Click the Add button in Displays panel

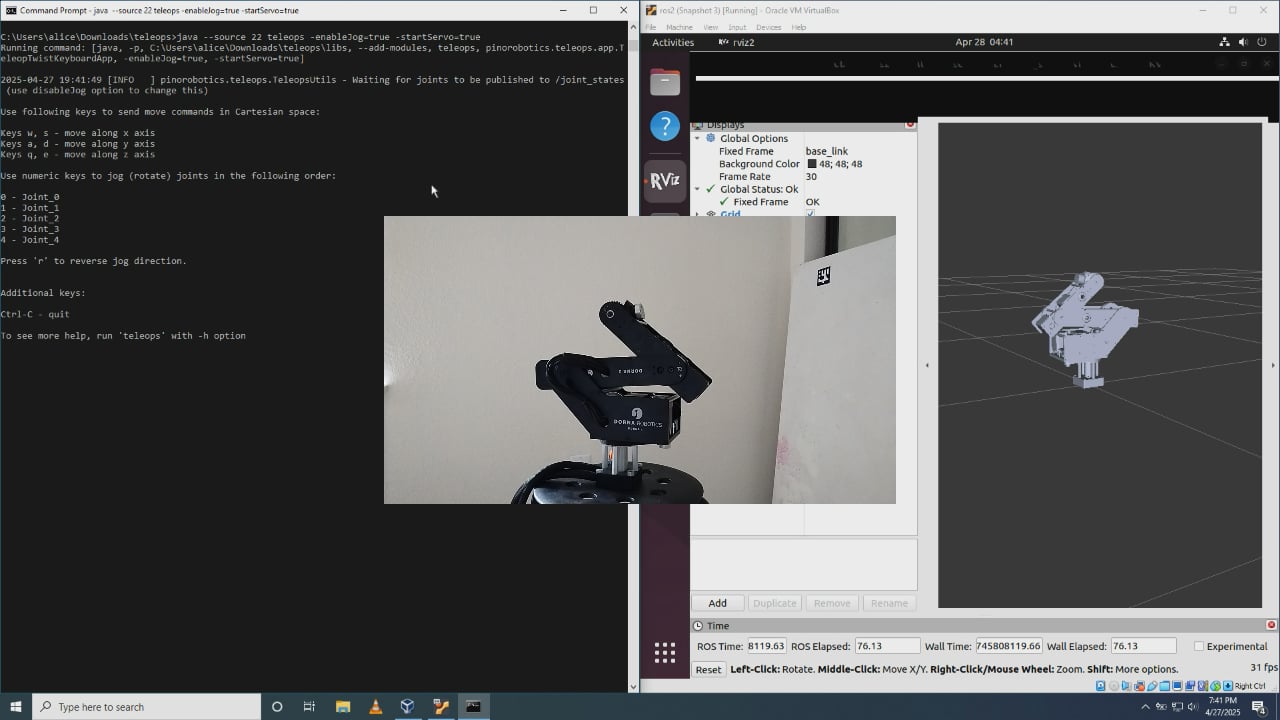(x=718, y=603)
